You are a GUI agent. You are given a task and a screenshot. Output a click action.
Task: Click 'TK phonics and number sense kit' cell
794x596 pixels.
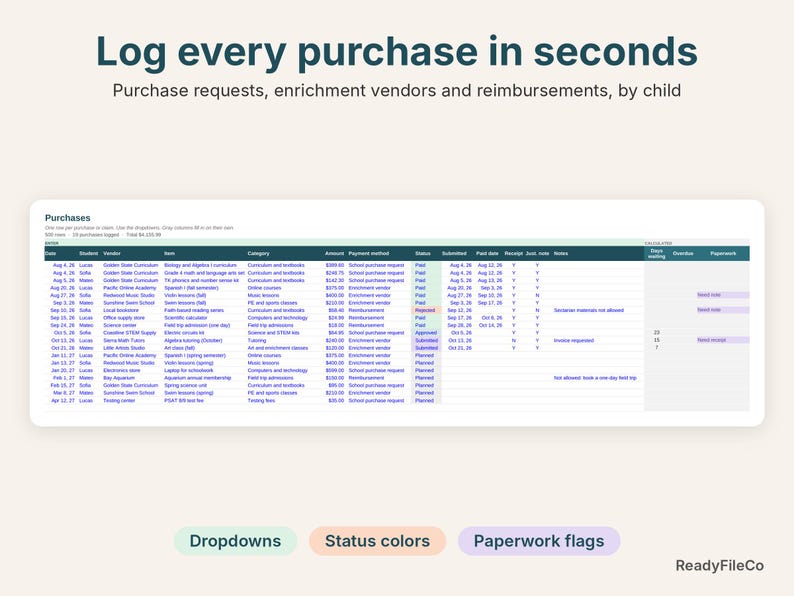[201, 280]
